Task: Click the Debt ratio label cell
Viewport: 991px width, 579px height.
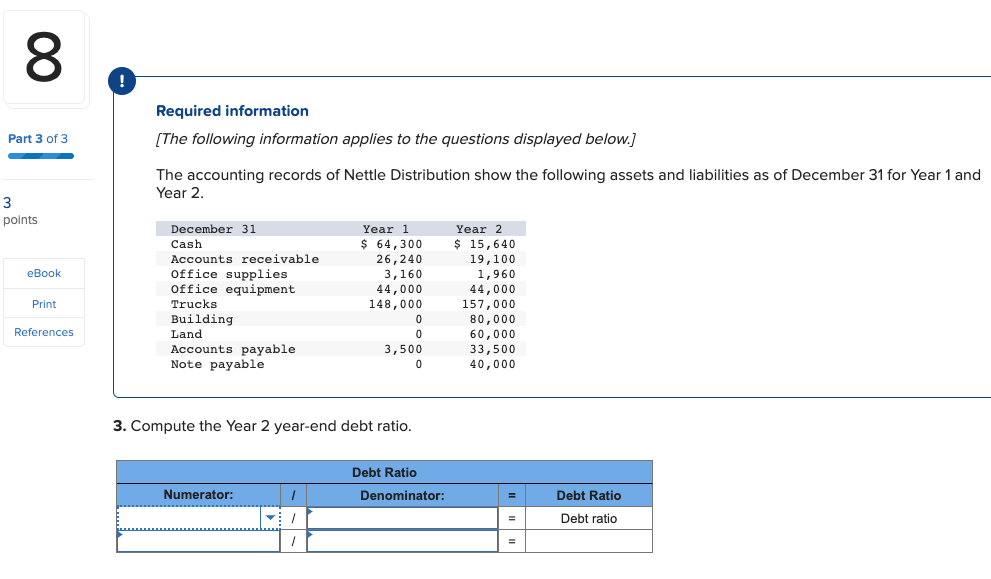Action: (588, 518)
